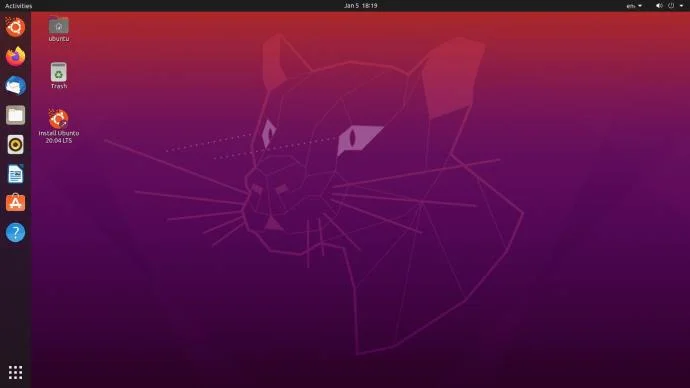Select the ubuntu home folder desktop icon
The height and width of the screenshot is (388, 690).
(59, 29)
